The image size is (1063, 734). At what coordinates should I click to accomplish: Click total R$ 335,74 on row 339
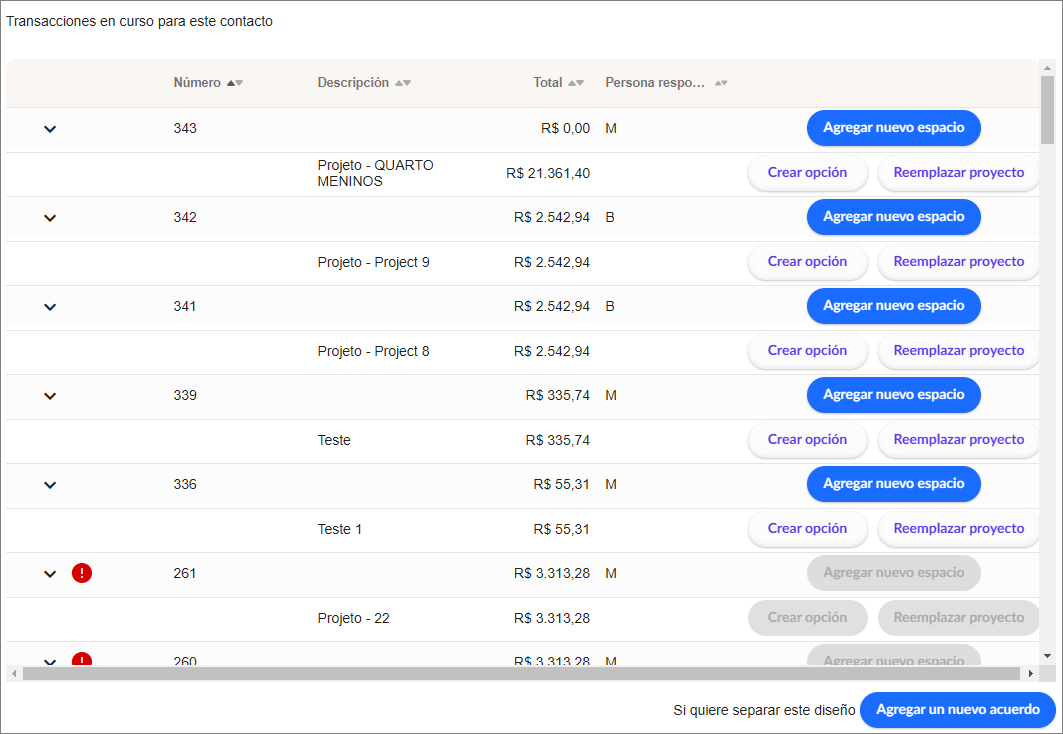[x=558, y=395]
